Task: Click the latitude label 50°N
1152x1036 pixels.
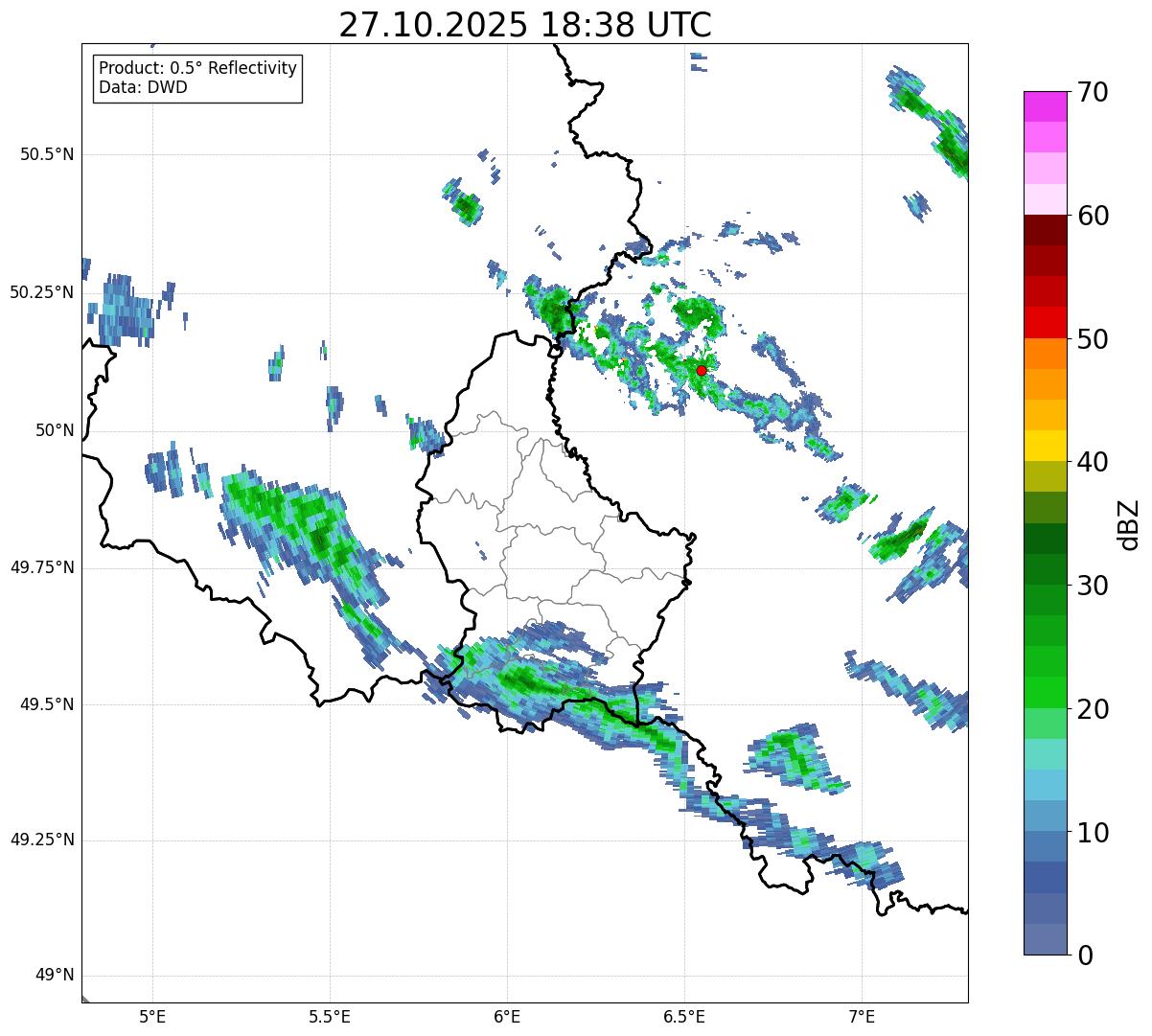Action: pos(56,430)
